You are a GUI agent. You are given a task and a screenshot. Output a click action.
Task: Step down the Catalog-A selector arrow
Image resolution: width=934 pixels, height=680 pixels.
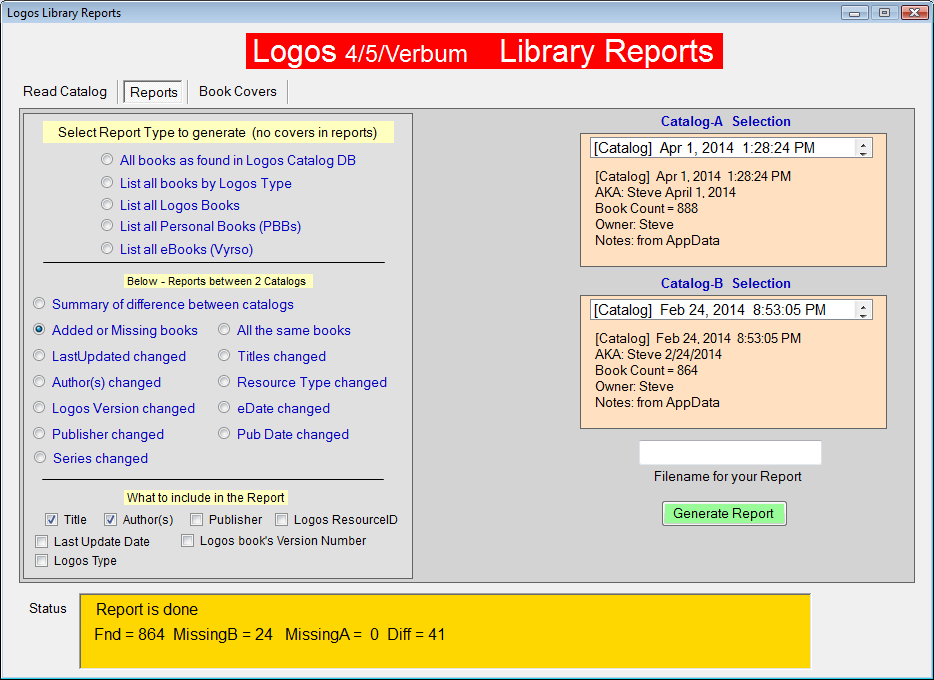tap(864, 153)
